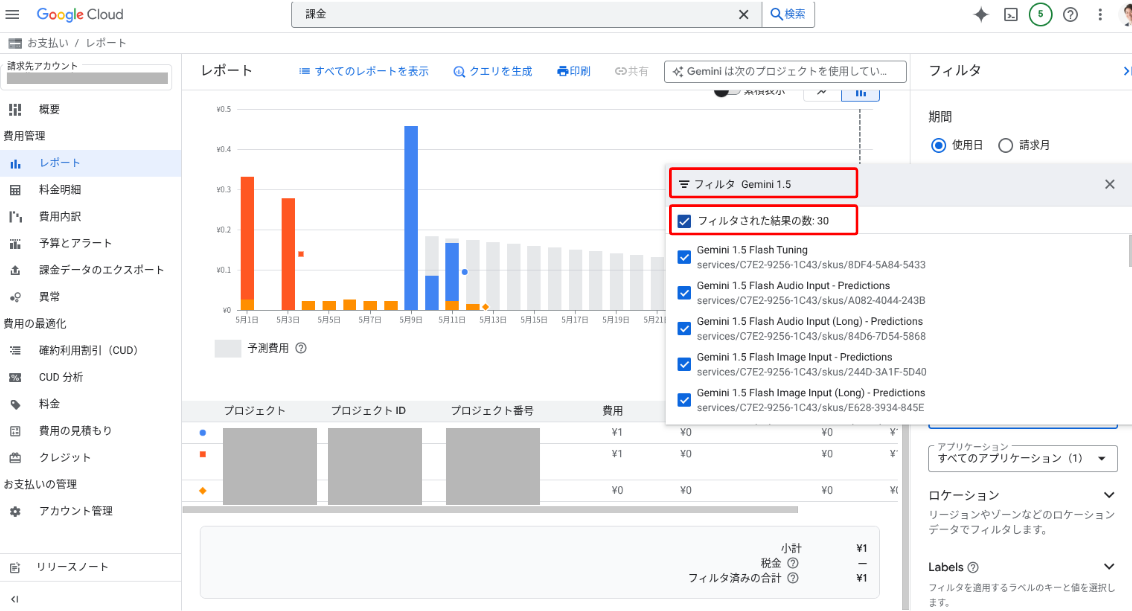Click the お支払い breadcrumb link
Image resolution: width=1132 pixels, height=611 pixels.
point(48,43)
